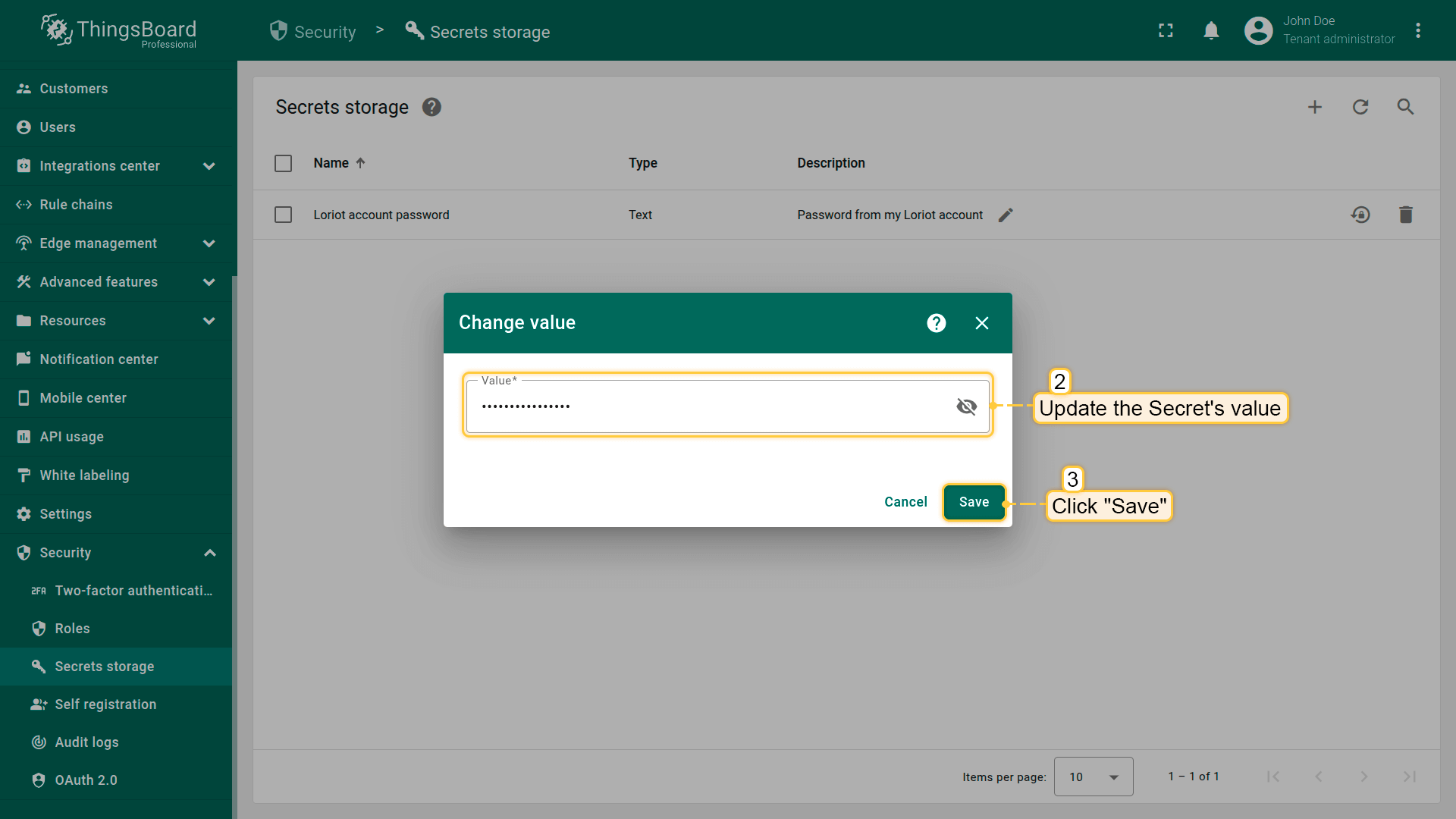Refresh the secrets storage table
The height and width of the screenshot is (819, 1456).
(x=1360, y=107)
